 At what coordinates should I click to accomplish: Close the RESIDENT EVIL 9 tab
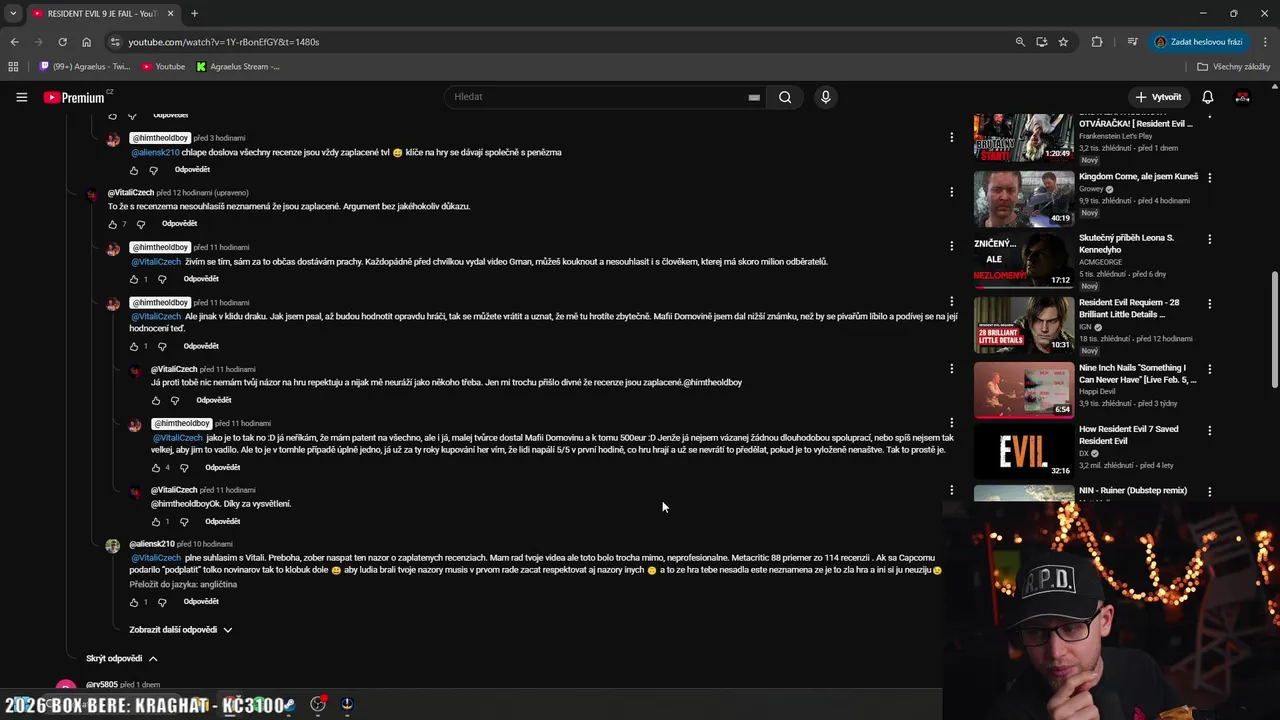click(170, 13)
